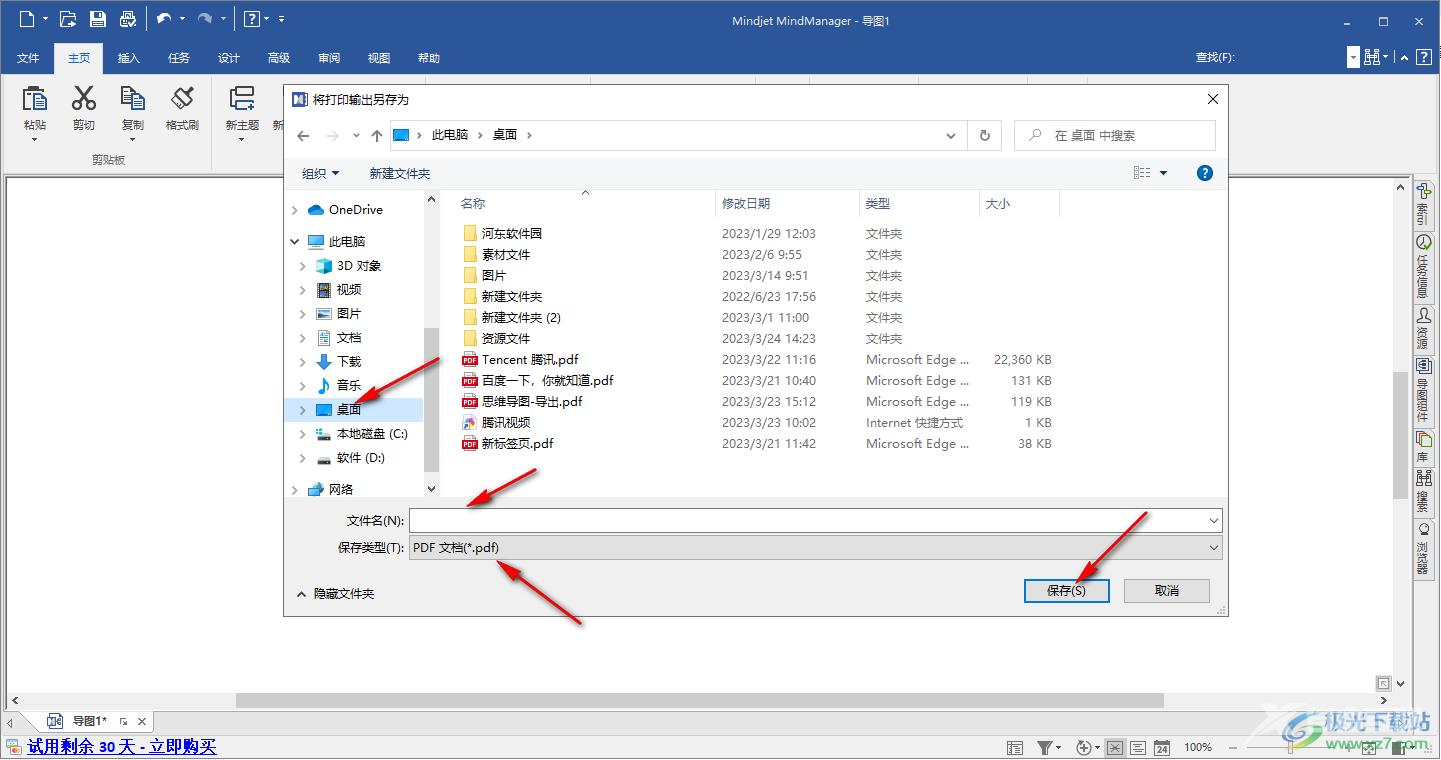Select the 思维导图-导出.pdf file
Image resolution: width=1441 pixels, height=760 pixels.
532,402
